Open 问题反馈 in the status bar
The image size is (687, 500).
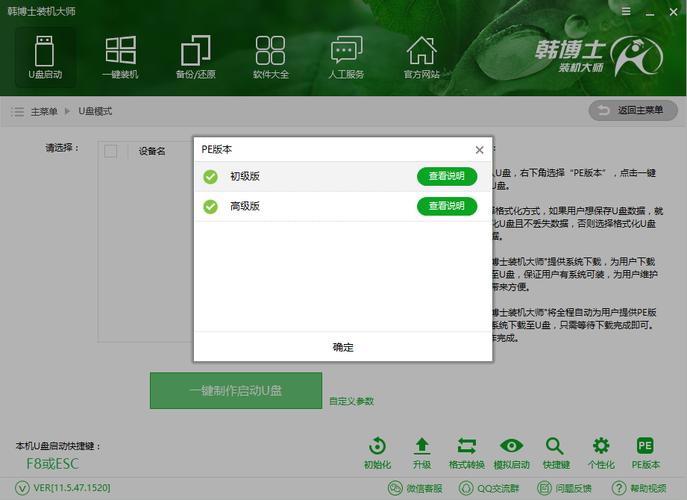point(564,488)
